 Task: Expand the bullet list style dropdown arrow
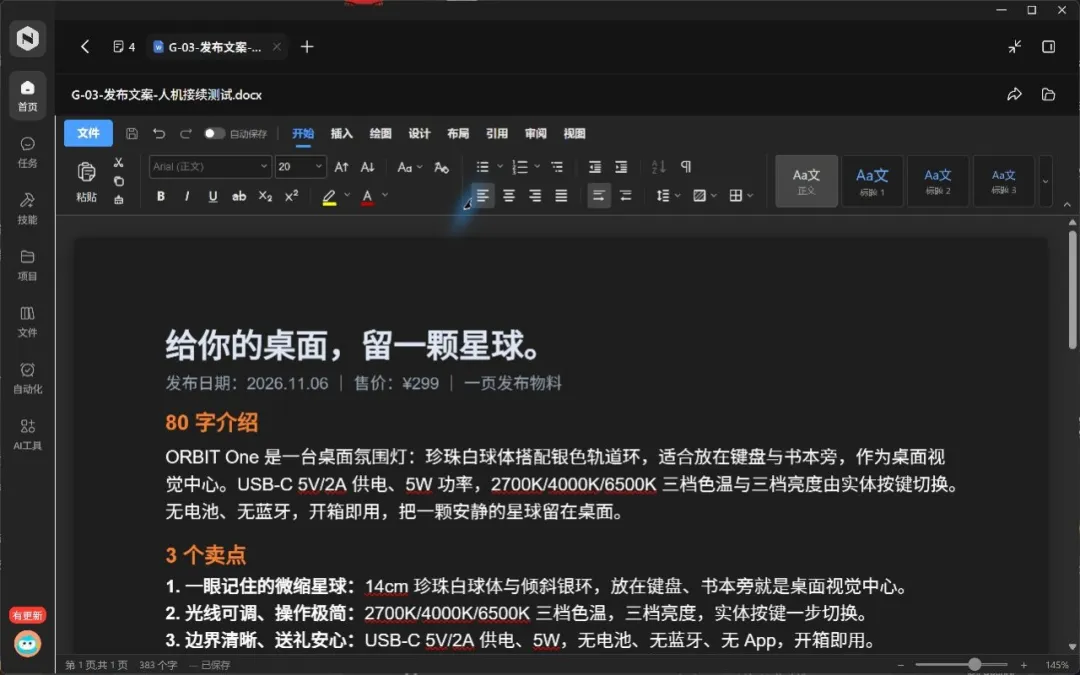pyautogui.click(x=500, y=167)
